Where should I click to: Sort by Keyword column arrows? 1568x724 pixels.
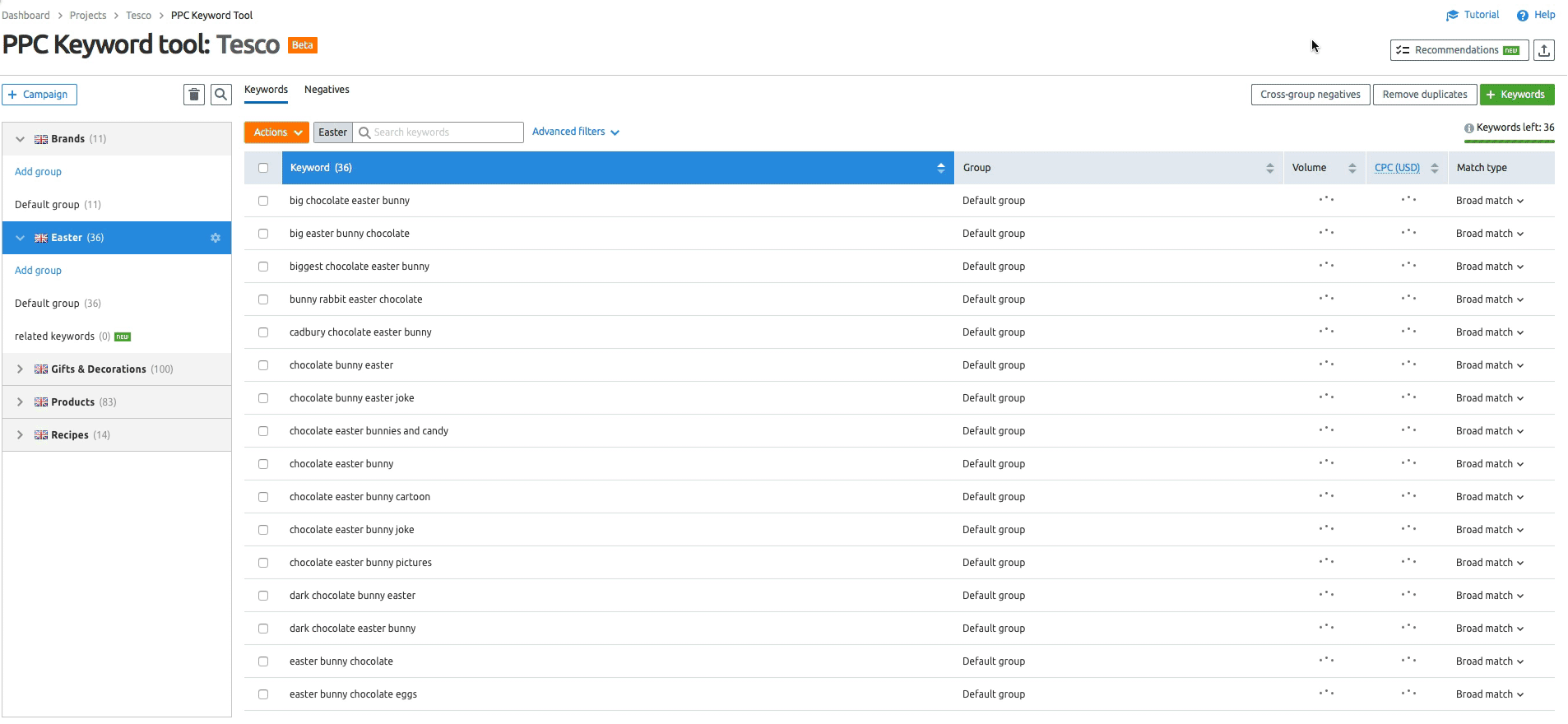(x=941, y=168)
